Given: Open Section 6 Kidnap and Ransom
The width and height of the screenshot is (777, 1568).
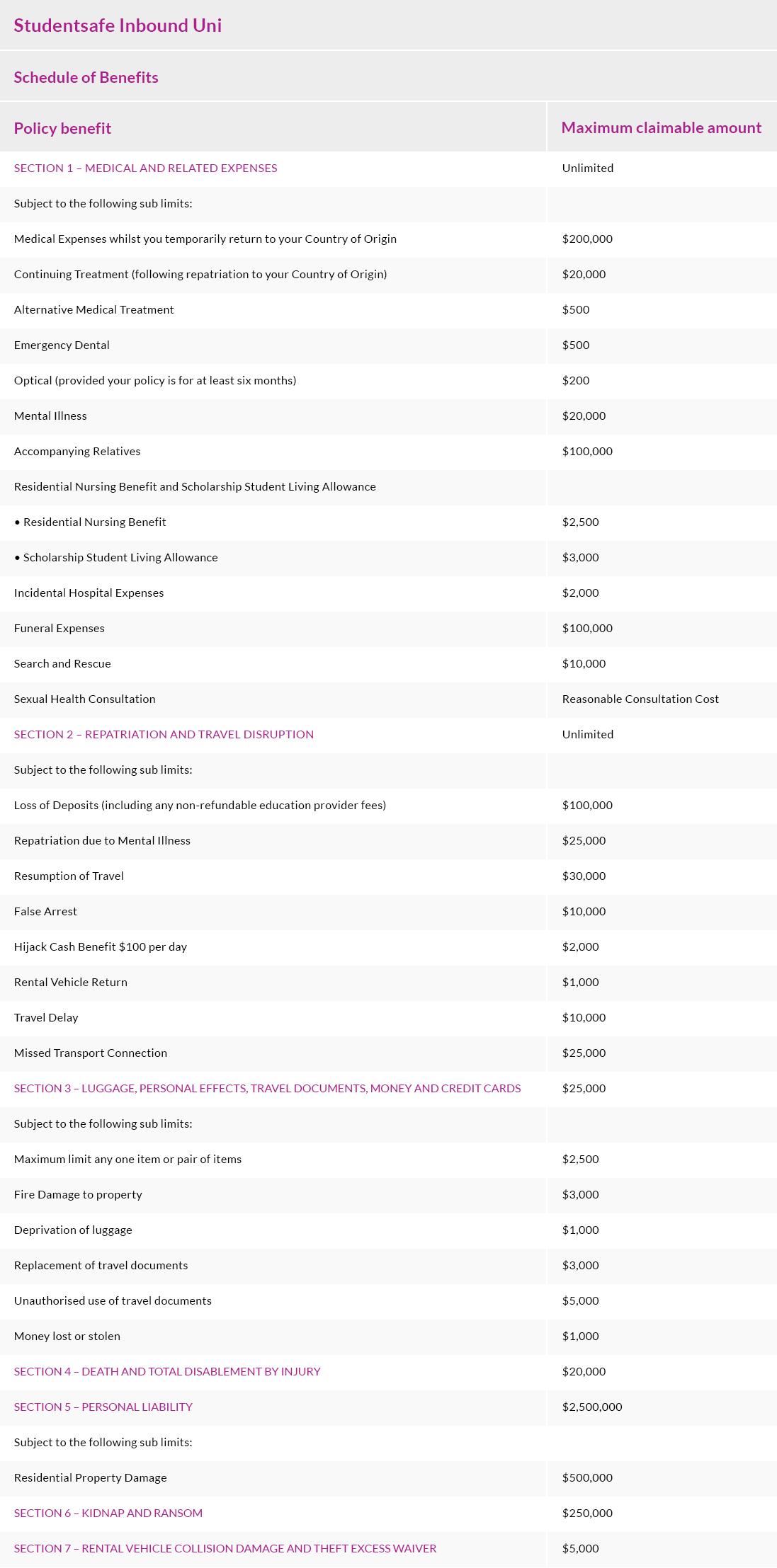Looking at the screenshot, I should (x=108, y=1513).
